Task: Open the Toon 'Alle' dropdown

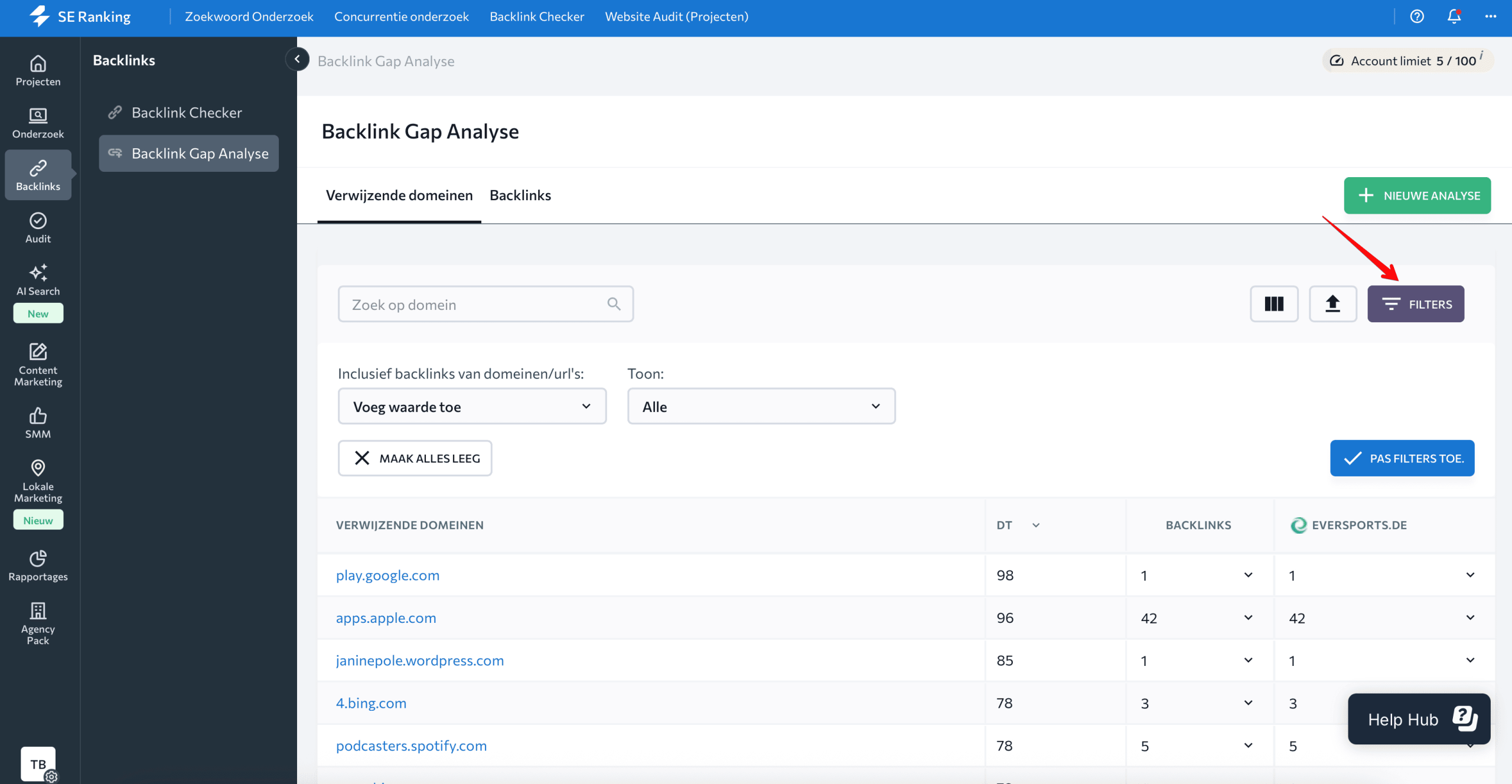Action: point(761,406)
